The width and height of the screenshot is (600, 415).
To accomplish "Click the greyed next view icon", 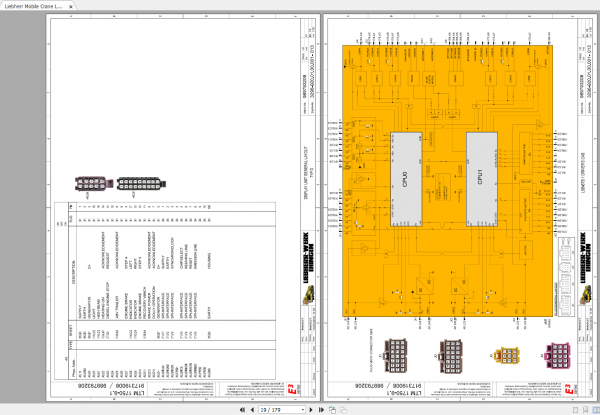I will click(343, 410).
